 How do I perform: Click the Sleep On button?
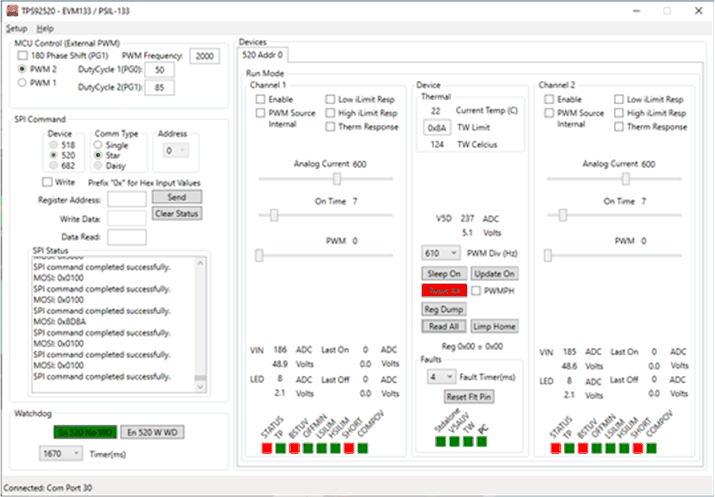click(x=444, y=274)
